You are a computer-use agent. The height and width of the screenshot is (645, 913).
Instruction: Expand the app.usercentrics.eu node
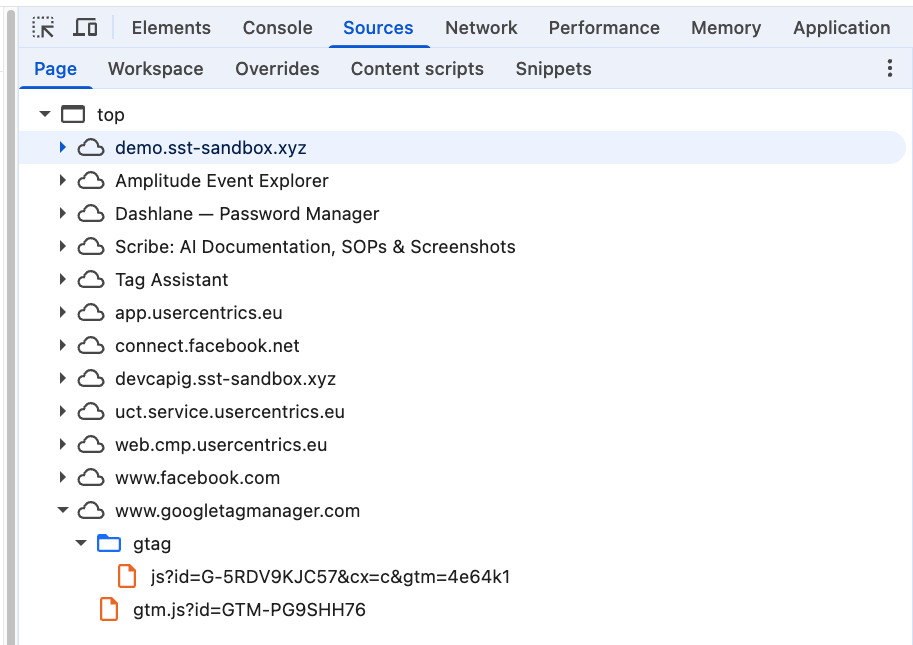pyautogui.click(x=62, y=313)
